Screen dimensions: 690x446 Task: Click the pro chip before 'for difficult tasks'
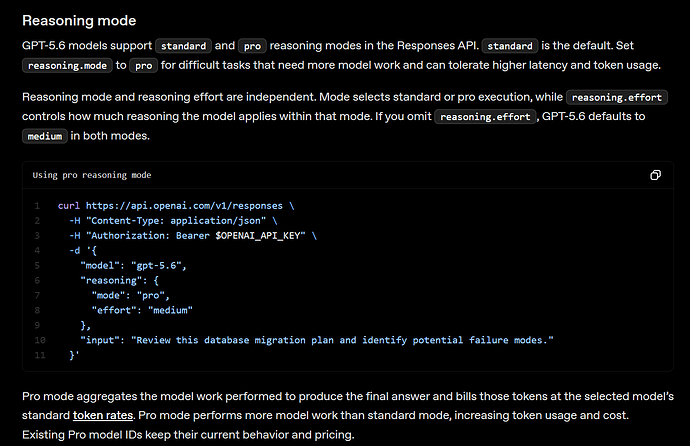[143, 66]
